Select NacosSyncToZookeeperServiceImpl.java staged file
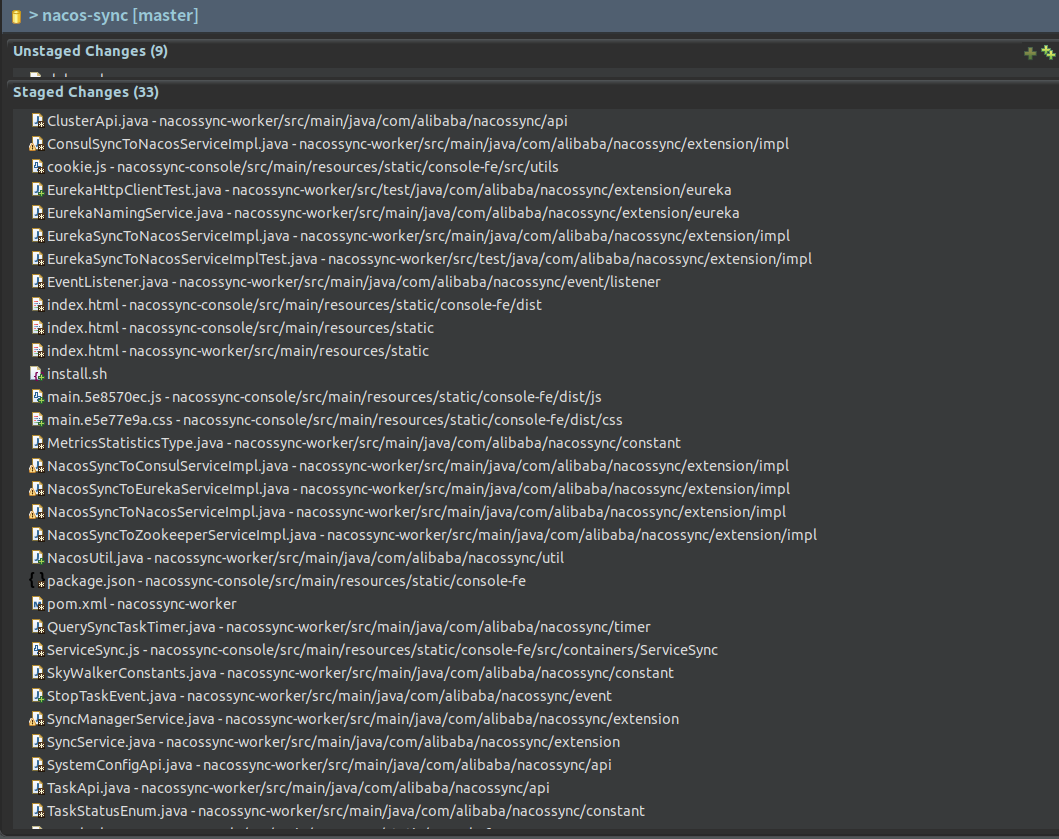 pos(432,534)
